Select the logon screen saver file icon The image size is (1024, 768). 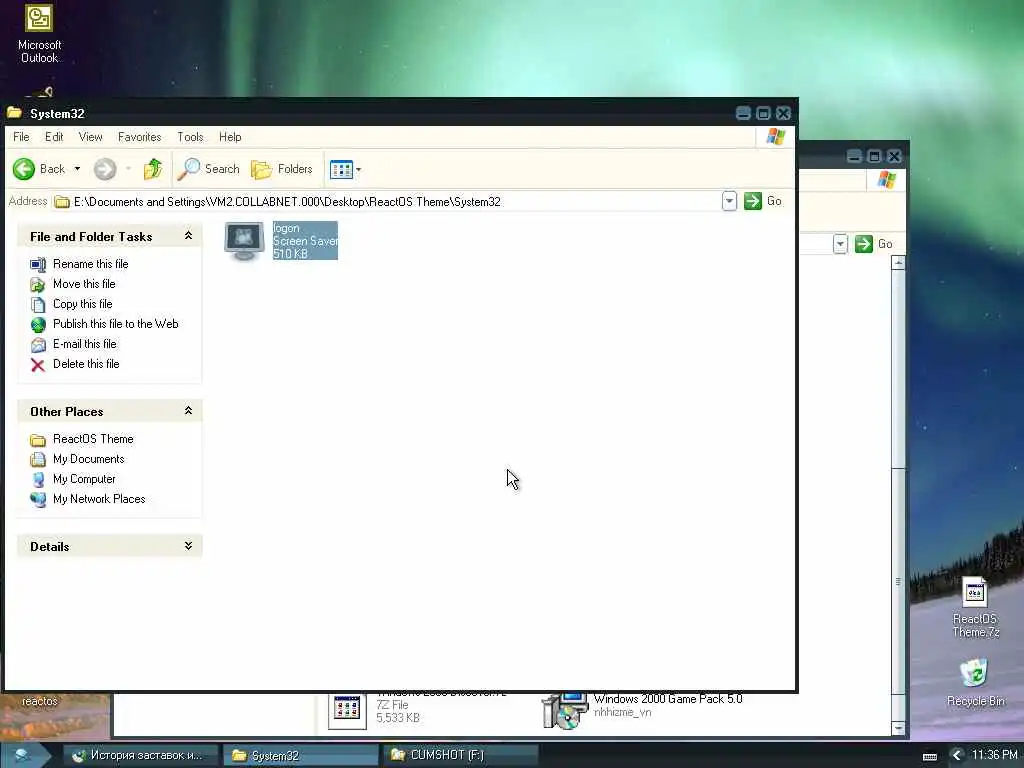[x=244, y=241]
